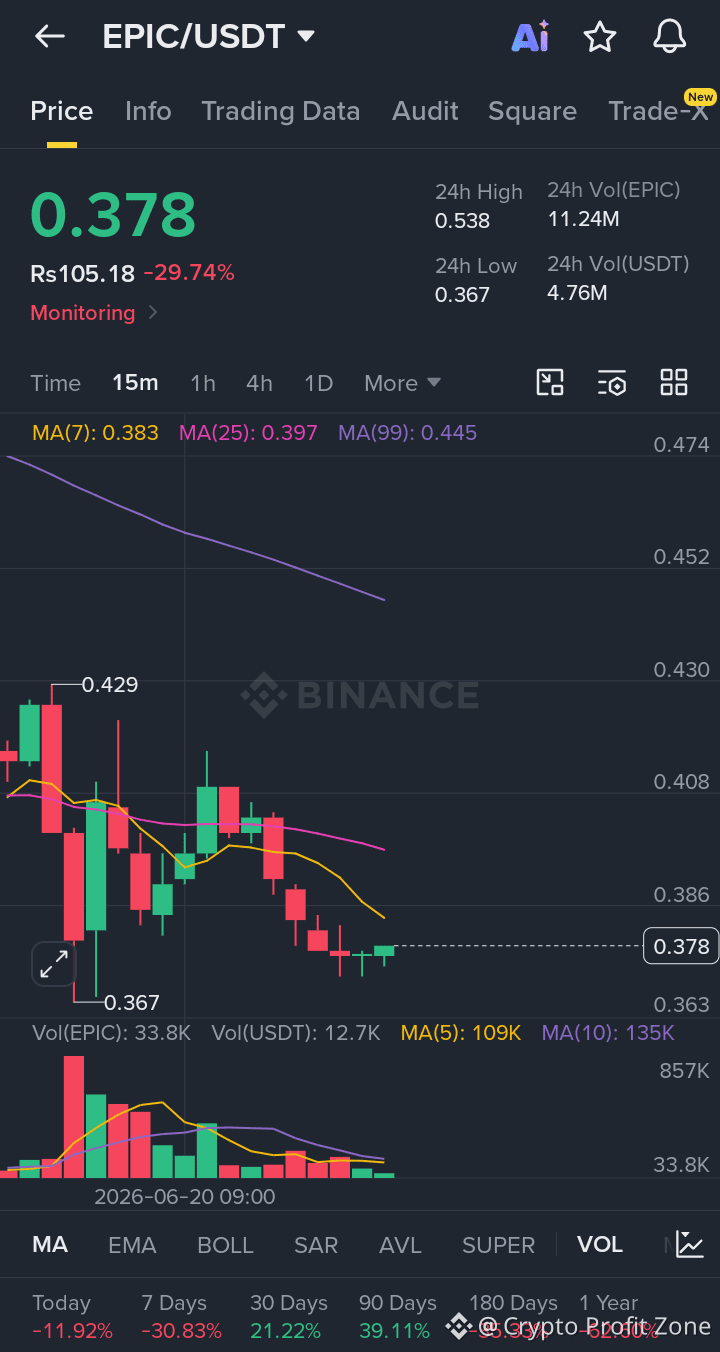Expand chart to fullscreen arrows icon

[54, 964]
